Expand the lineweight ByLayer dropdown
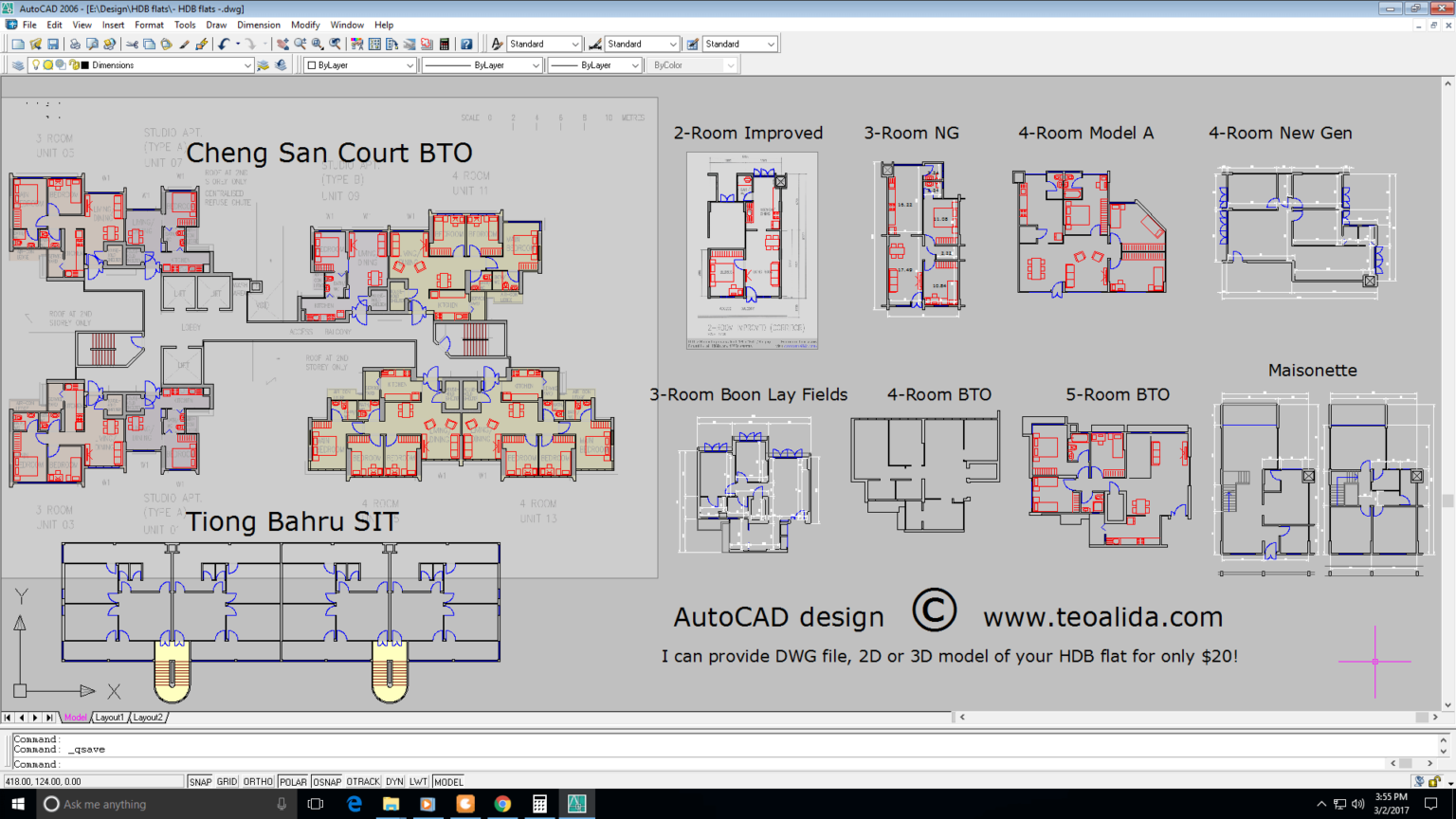Viewport: 1456px width, 819px height. tap(635, 65)
